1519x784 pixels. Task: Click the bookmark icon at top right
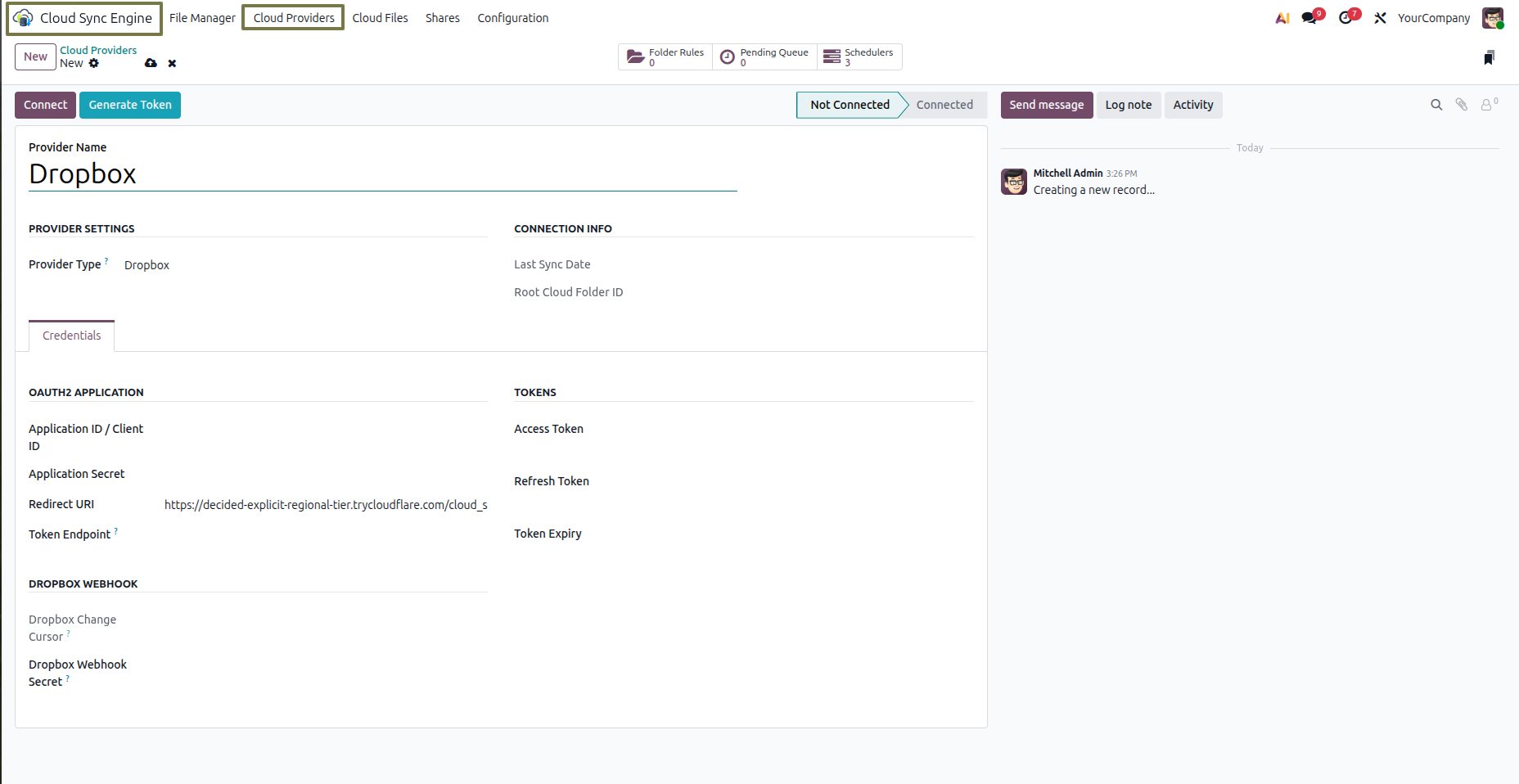coord(1490,57)
